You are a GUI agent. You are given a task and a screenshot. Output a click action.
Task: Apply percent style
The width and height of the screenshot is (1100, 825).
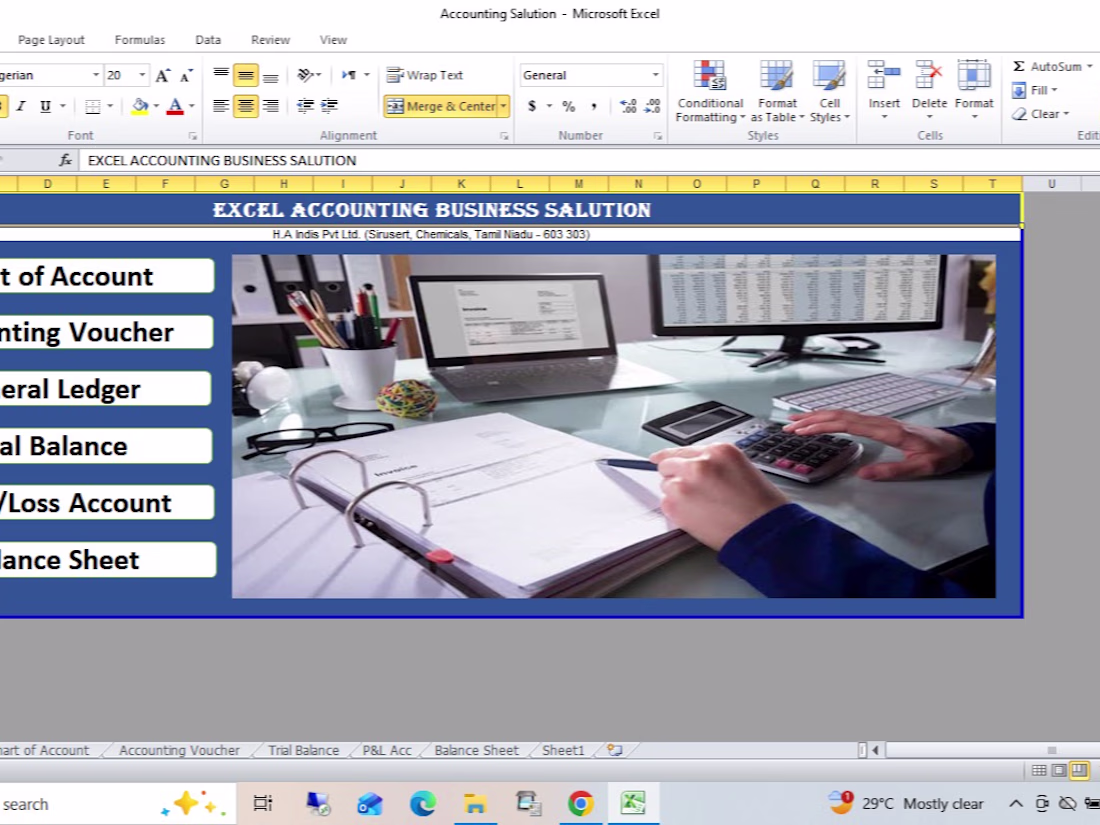[569, 106]
